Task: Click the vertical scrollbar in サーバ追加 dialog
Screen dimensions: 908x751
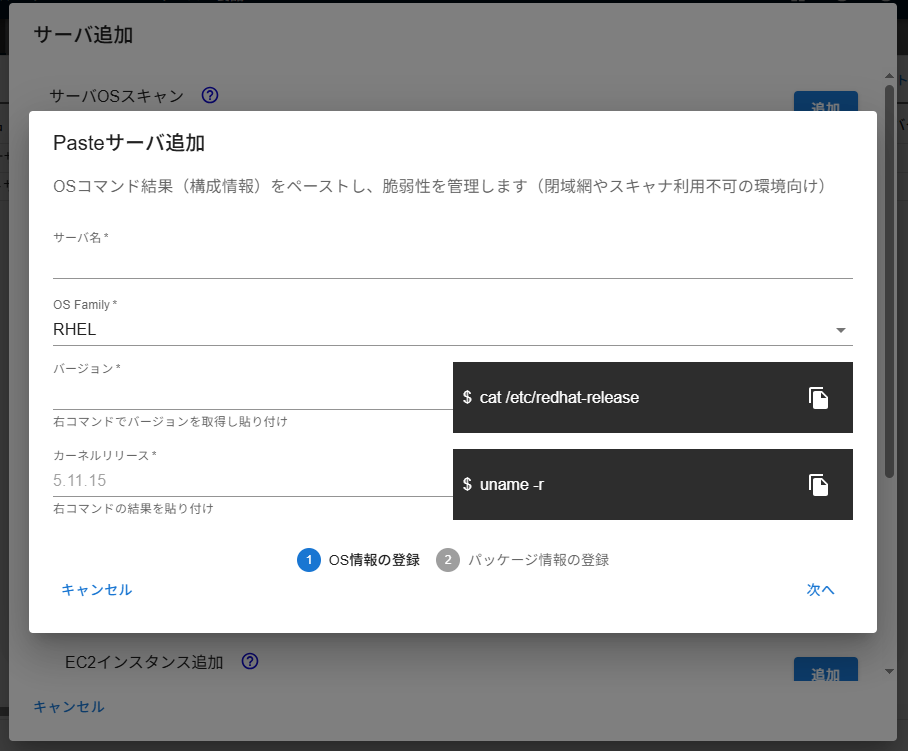Action: (889, 281)
